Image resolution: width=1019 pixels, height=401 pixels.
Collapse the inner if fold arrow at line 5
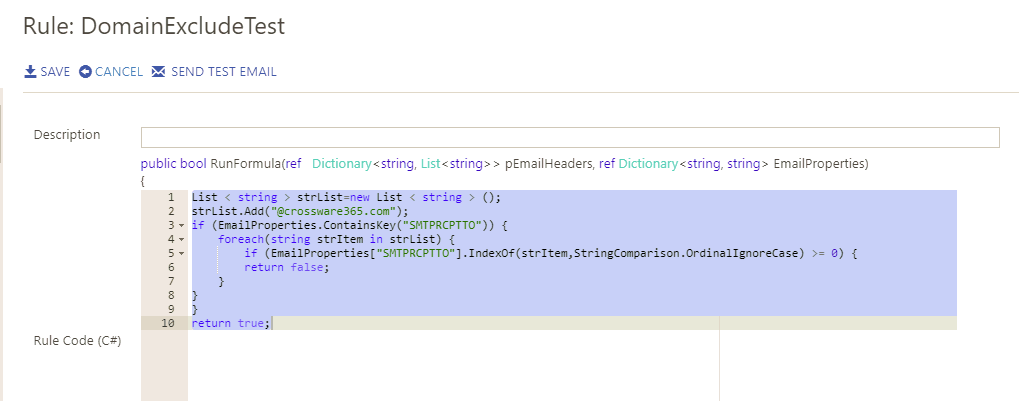tap(181, 253)
